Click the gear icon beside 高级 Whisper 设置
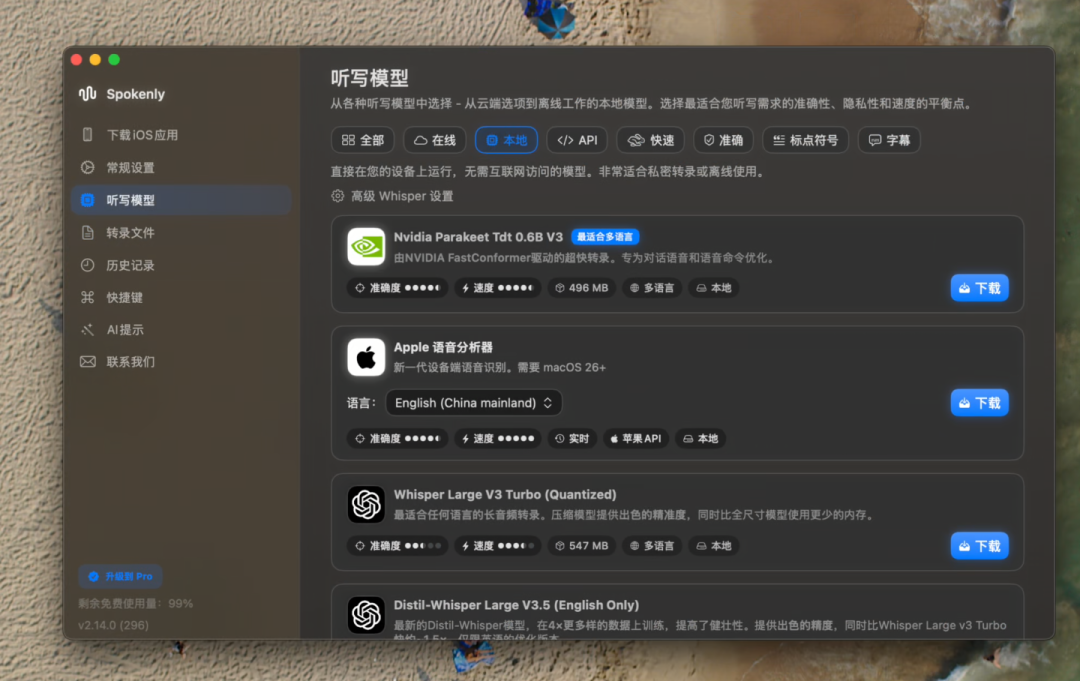This screenshot has height=681, width=1080. click(338, 196)
